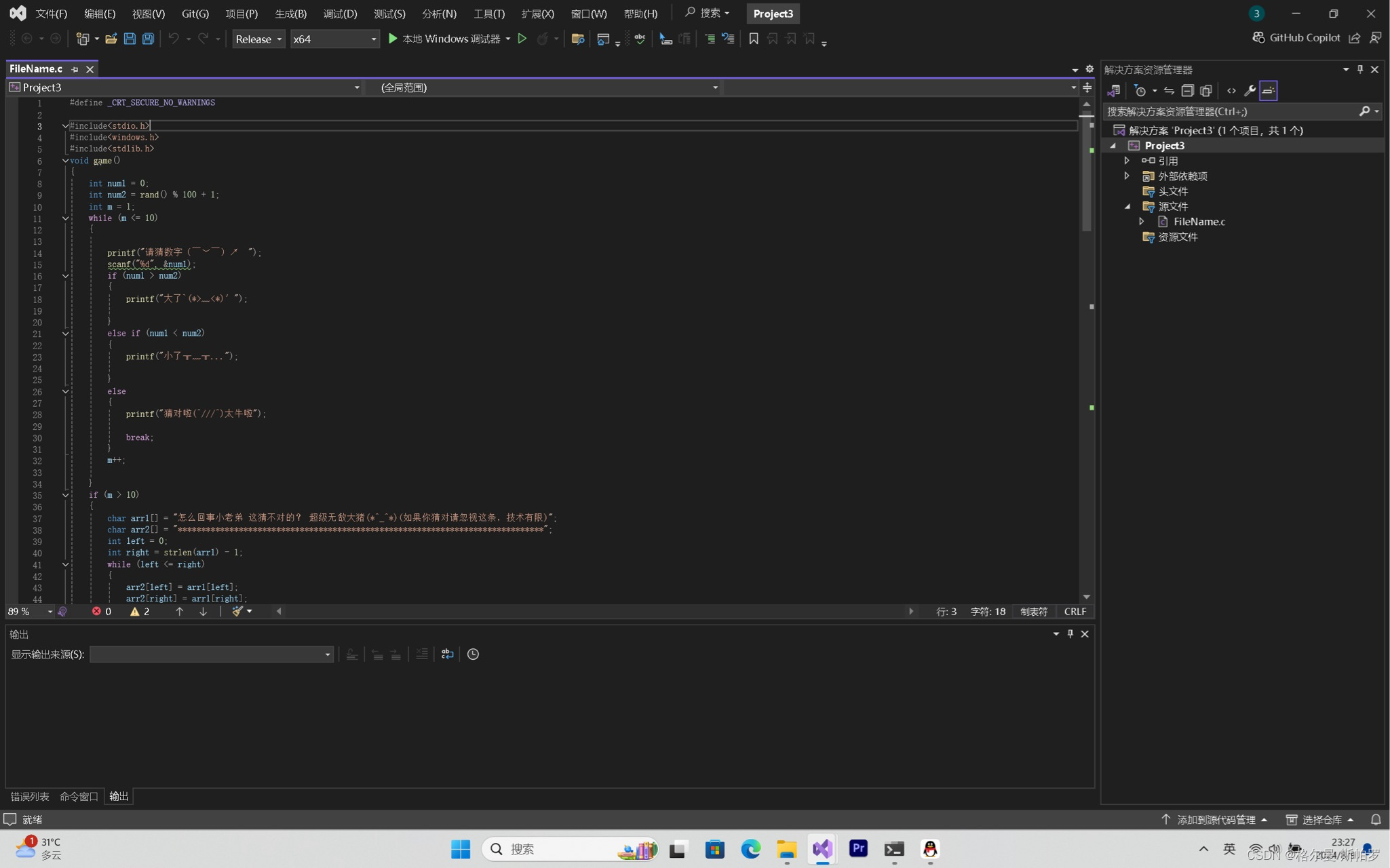Open the 89 % zoom level dropdown
Screen dimensions: 1390x868
pos(30,611)
